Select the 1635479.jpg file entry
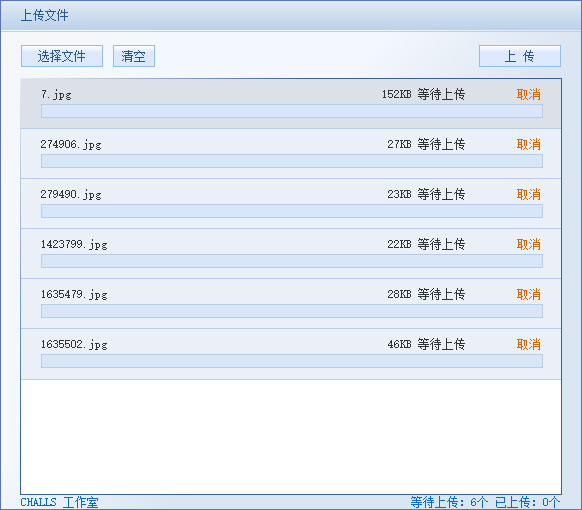 point(291,304)
